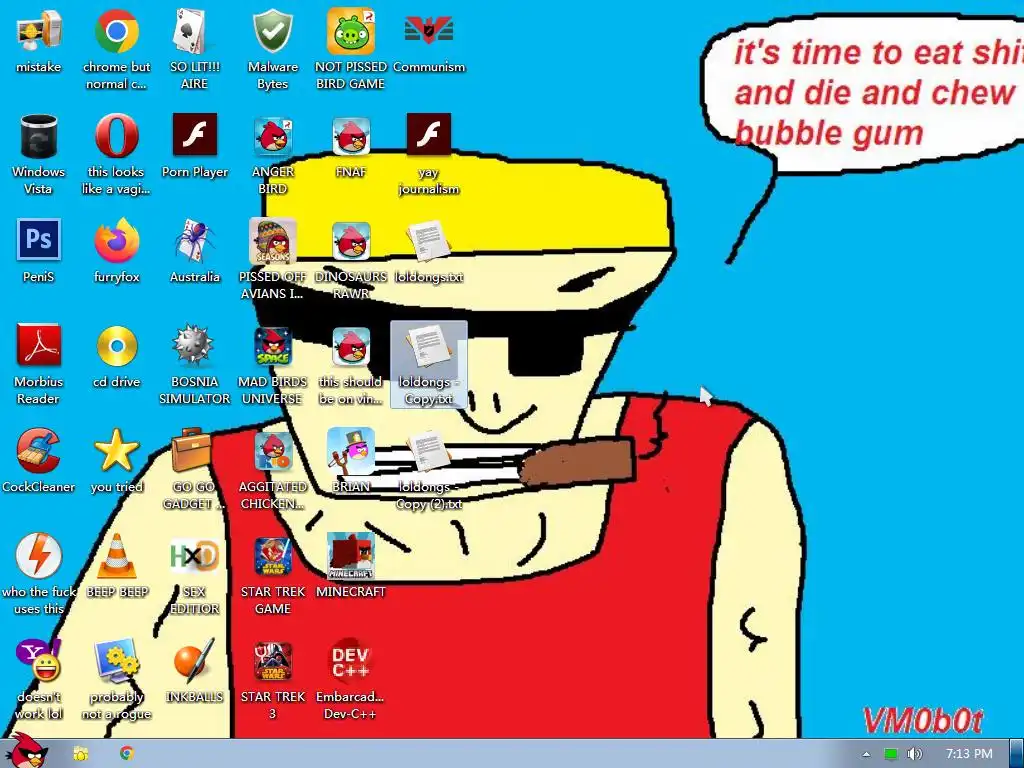
Task: Select the 'you tried' gold star icon
Action: [x=116, y=450]
